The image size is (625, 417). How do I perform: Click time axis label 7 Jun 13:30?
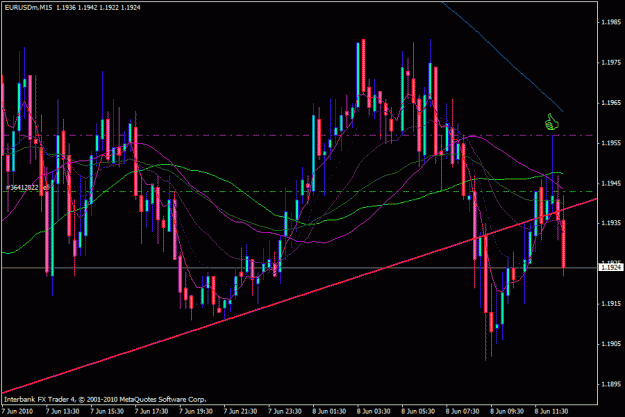click(62, 411)
